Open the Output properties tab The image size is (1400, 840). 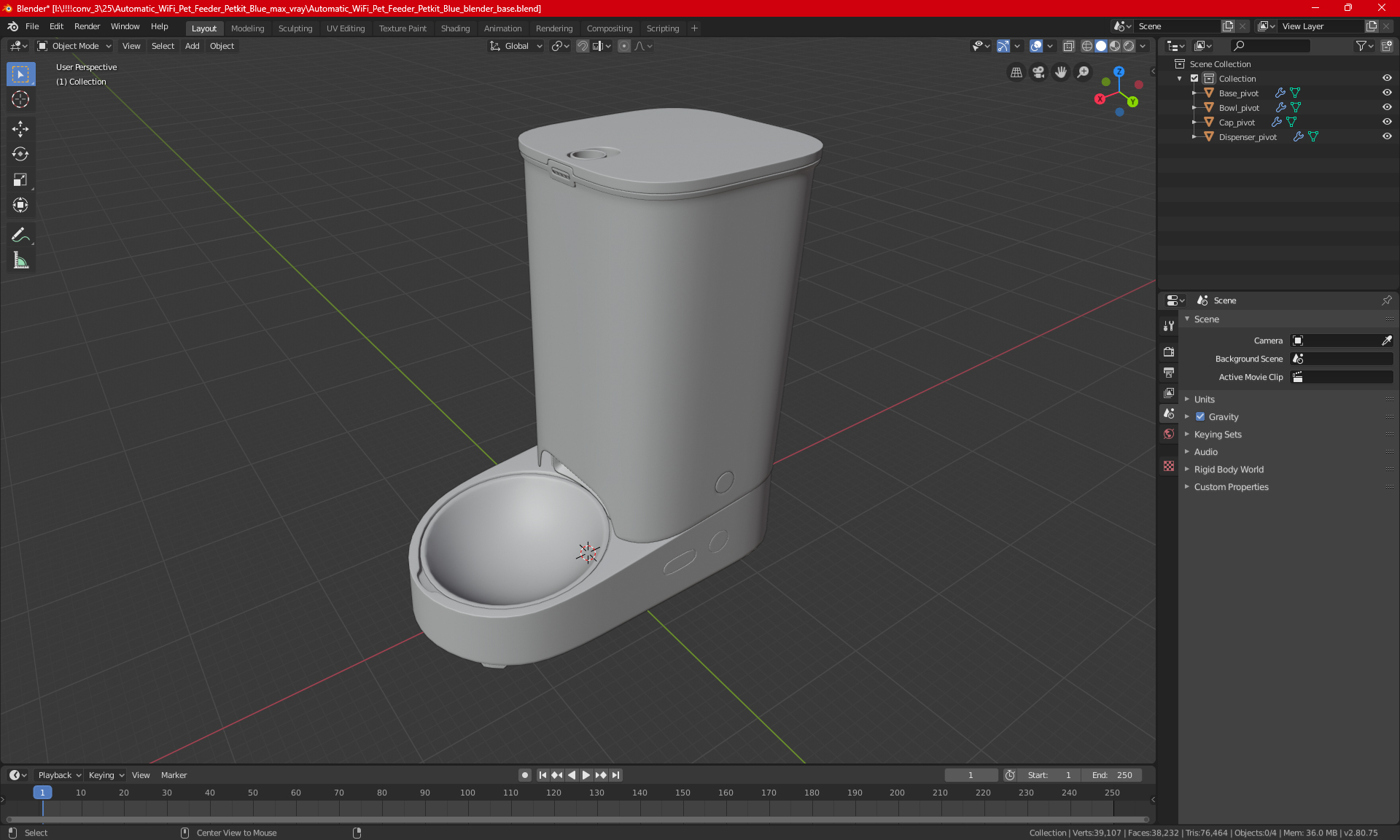coord(1169,373)
